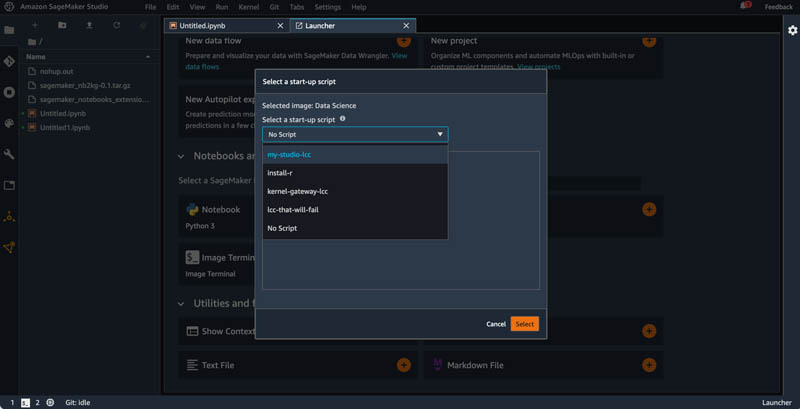
Task: Open the Kernel menu
Action: coord(248,7)
